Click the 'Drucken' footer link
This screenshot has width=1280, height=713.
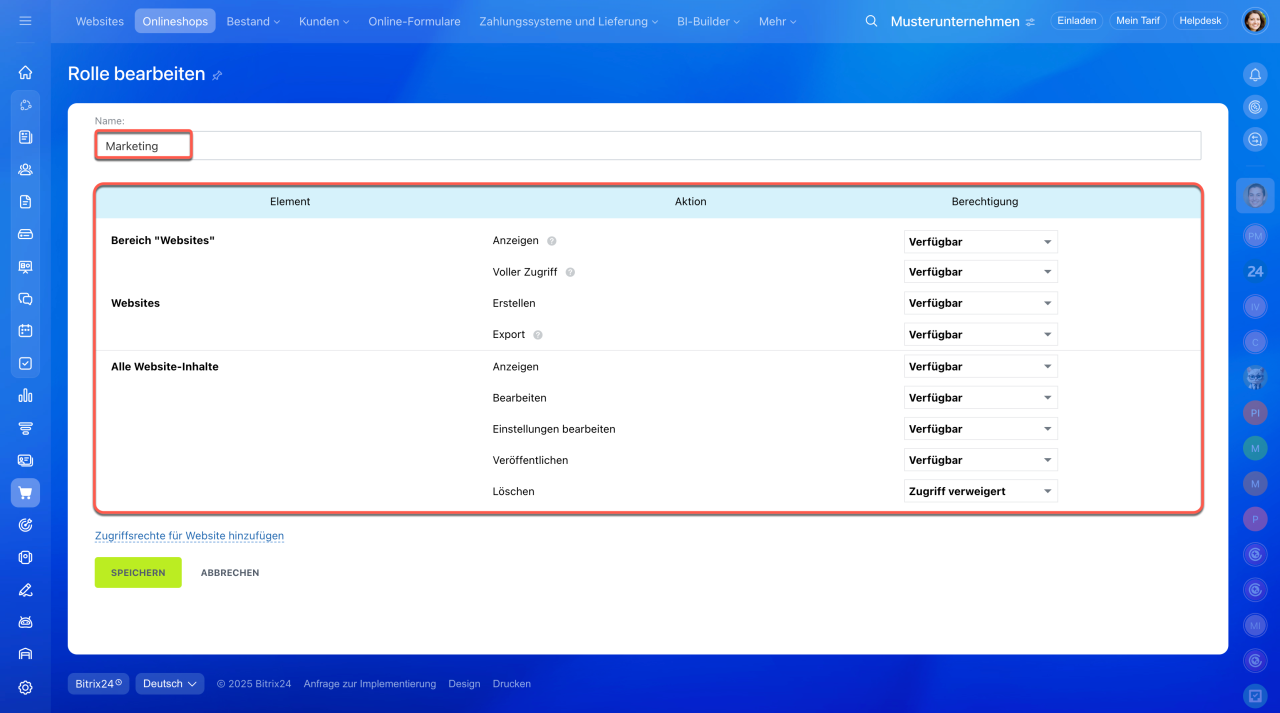(x=512, y=684)
